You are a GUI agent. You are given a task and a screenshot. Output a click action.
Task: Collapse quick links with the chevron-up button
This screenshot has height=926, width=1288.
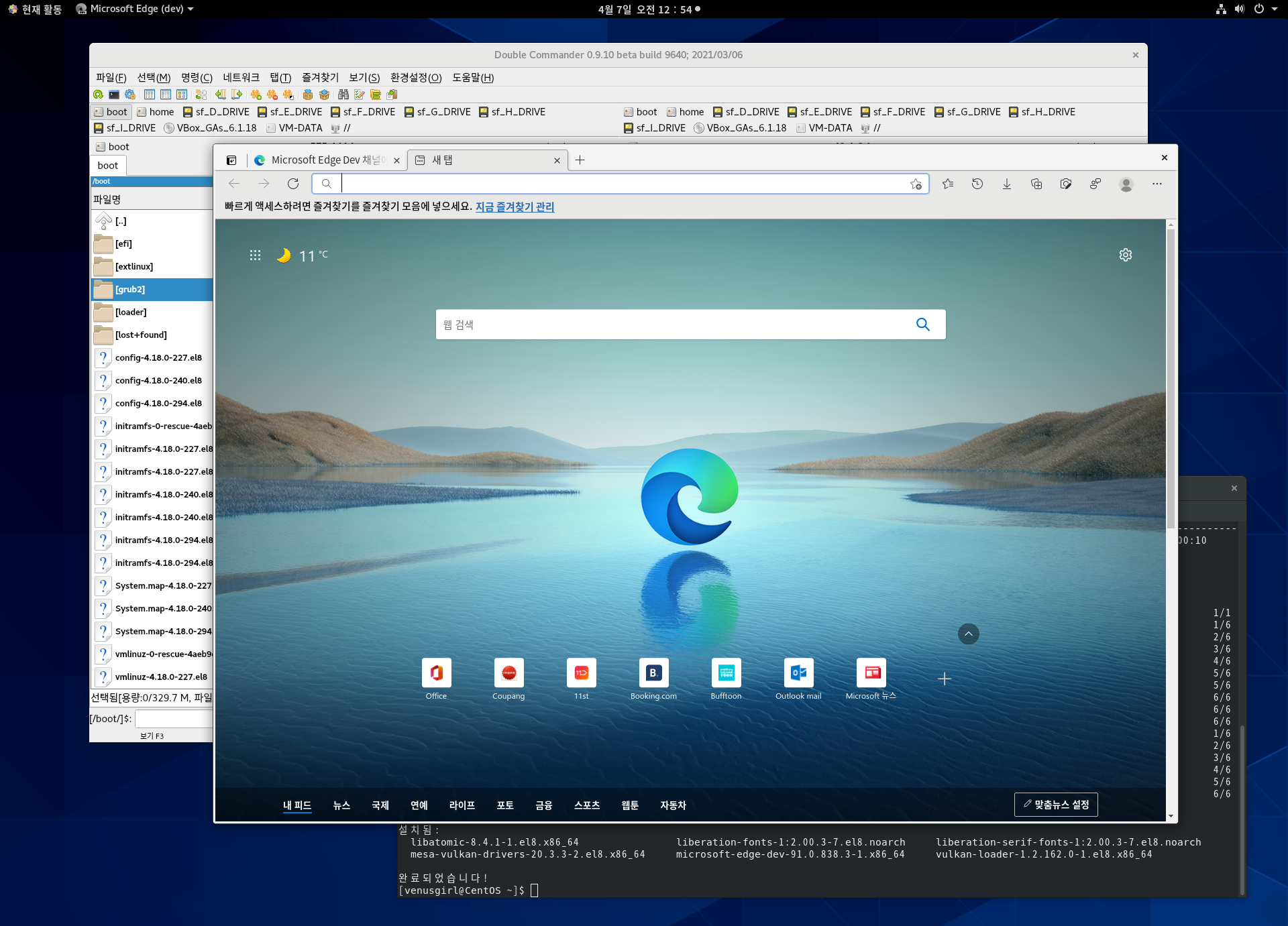(x=968, y=634)
